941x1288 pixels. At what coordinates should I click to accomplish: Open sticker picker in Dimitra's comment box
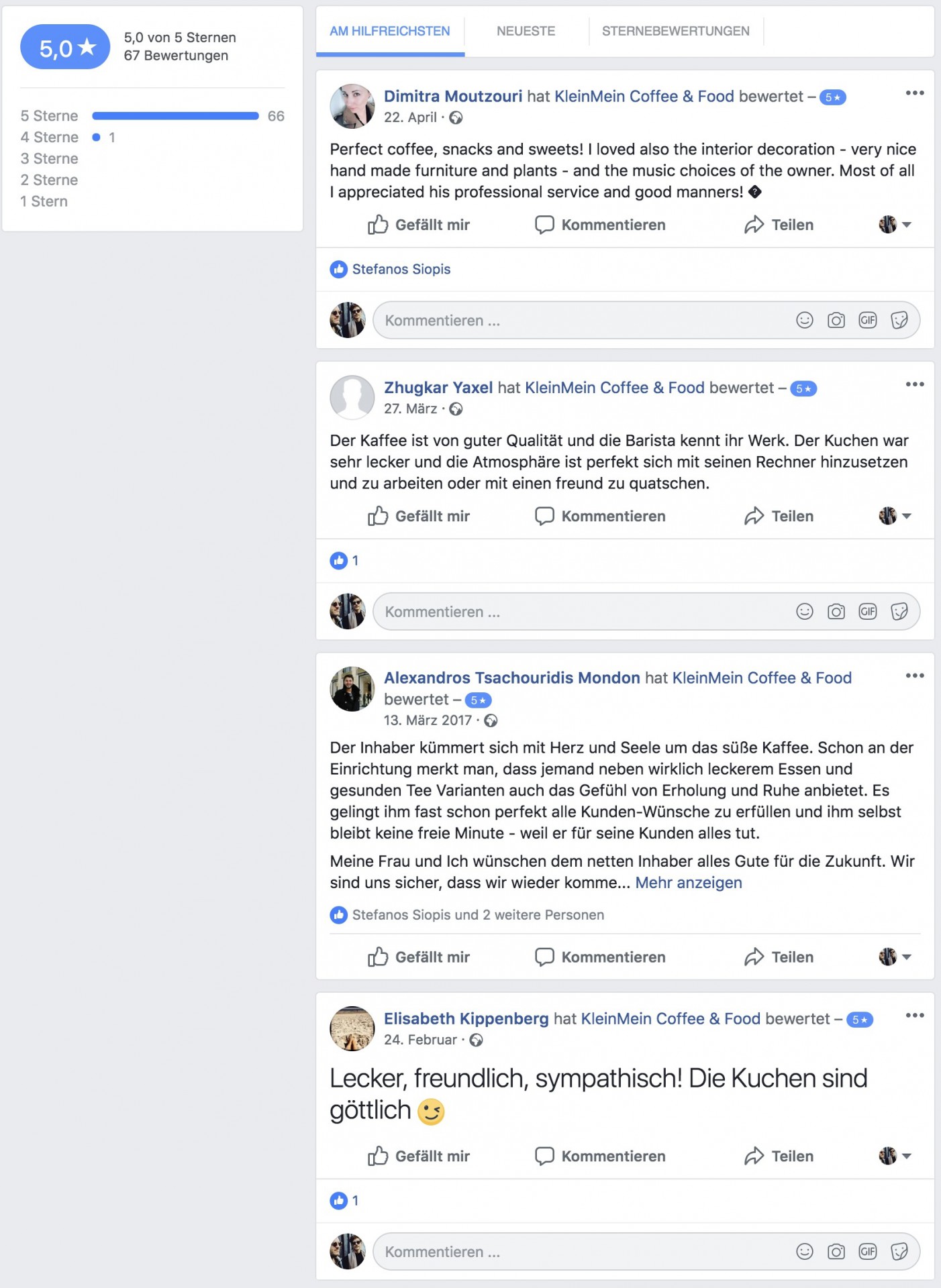click(899, 321)
